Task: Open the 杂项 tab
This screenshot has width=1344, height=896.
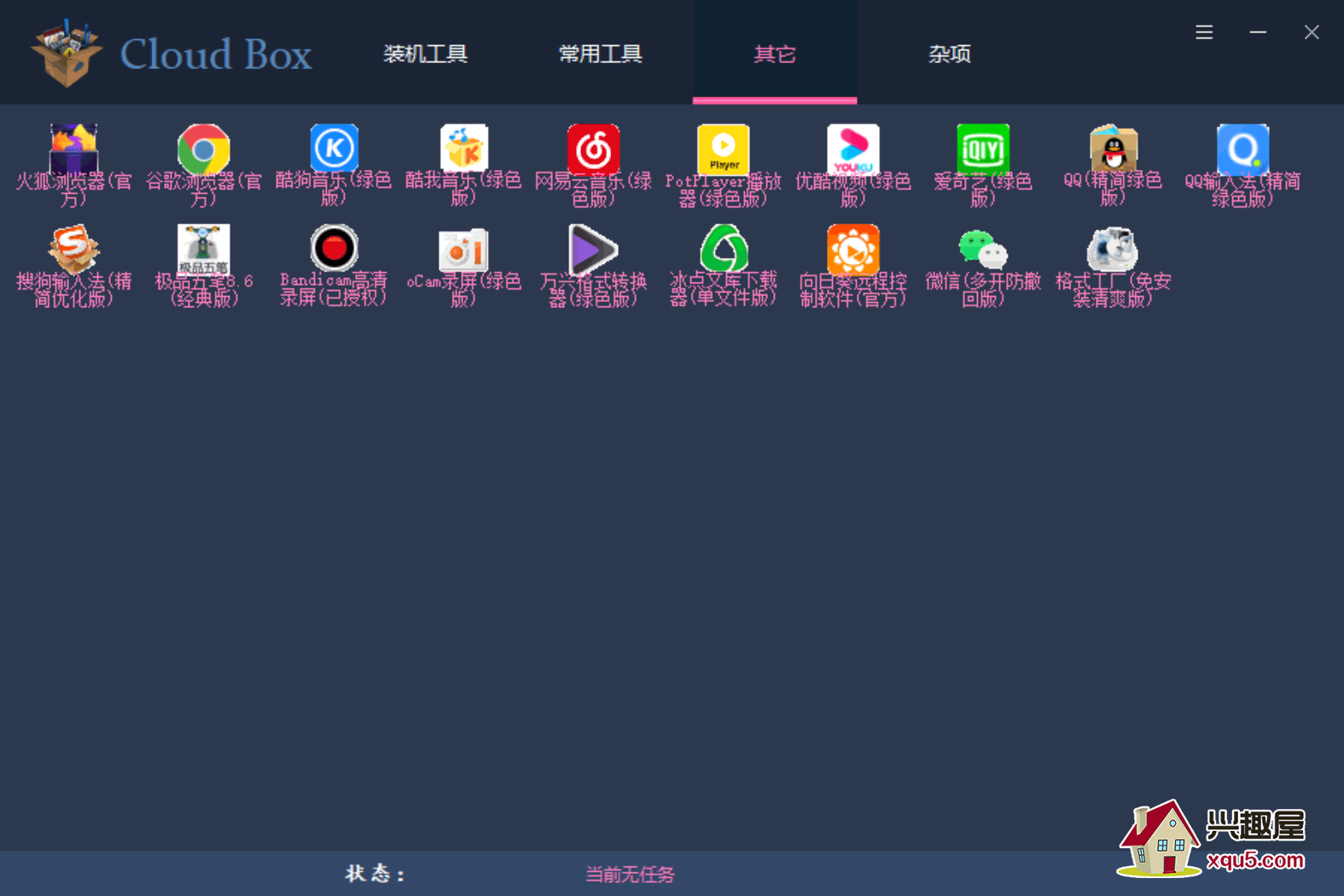Action: point(950,54)
